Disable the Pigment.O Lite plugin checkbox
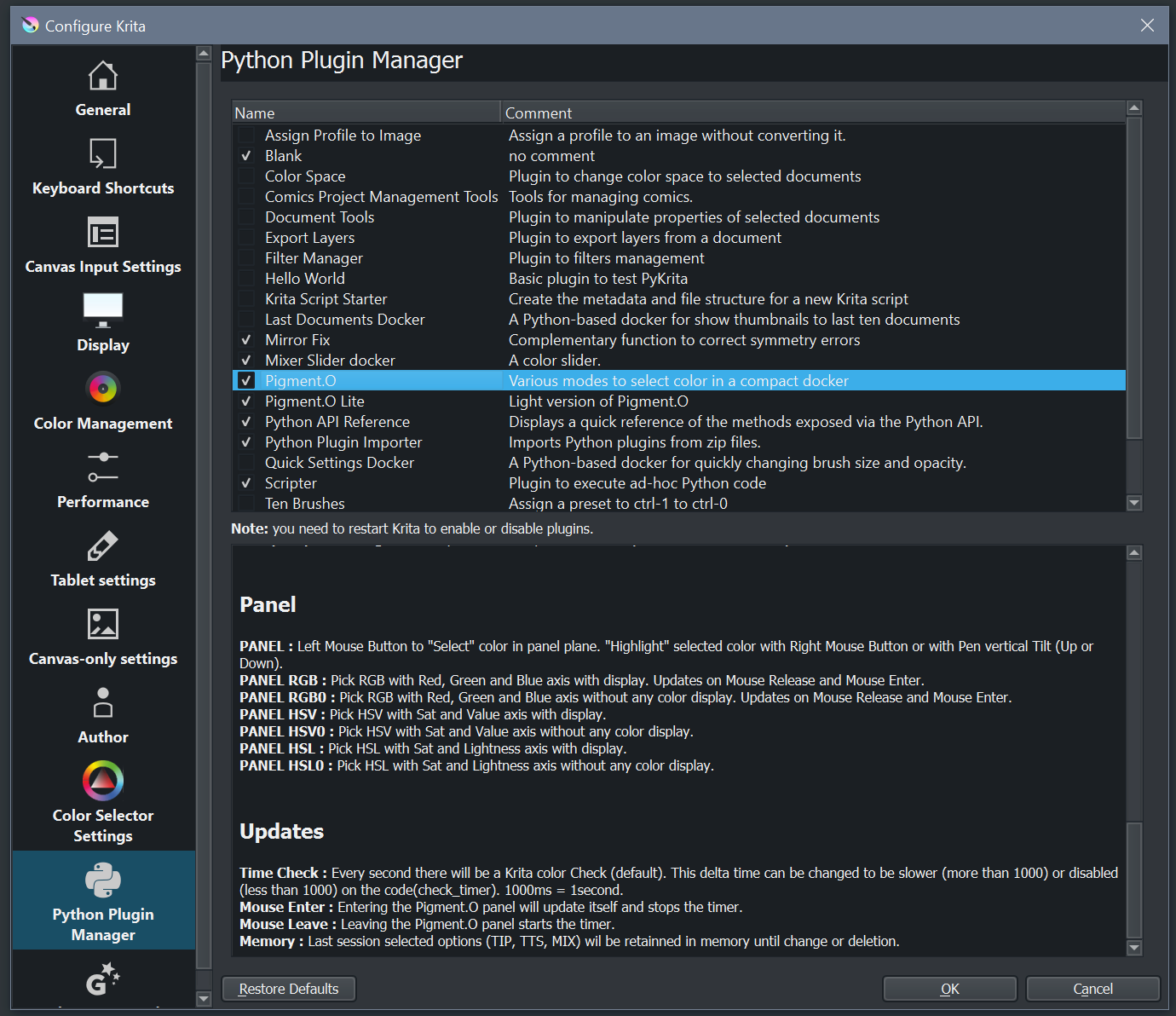This screenshot has height=1016, width=1176. [246, 401]
